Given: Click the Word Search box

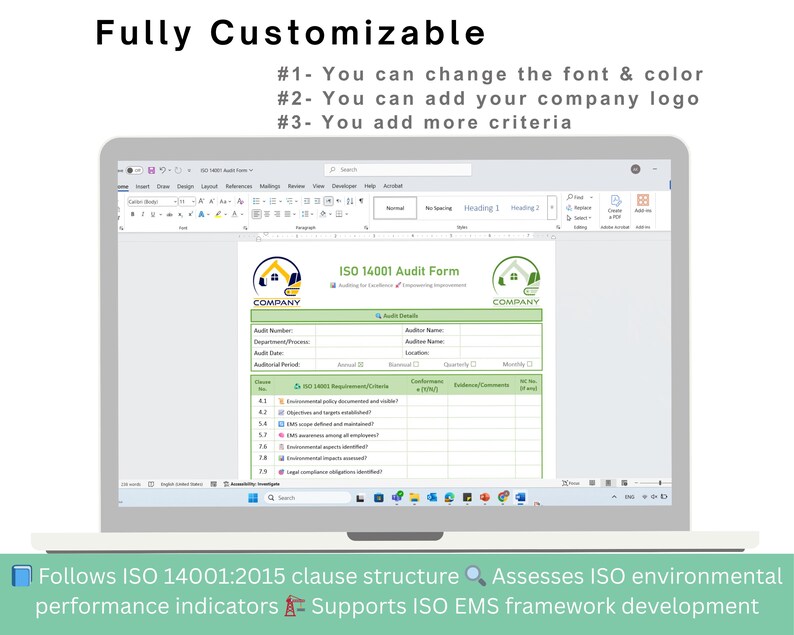Looking at the screenshot, I should (398, 170).
